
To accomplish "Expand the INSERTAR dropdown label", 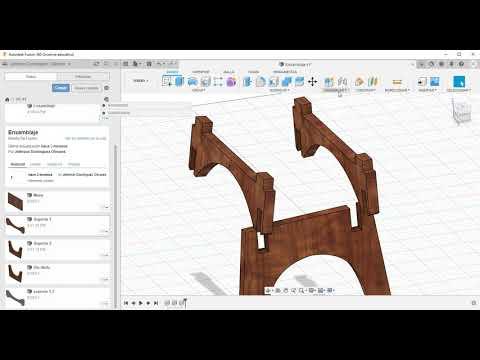I will point(428,90).
